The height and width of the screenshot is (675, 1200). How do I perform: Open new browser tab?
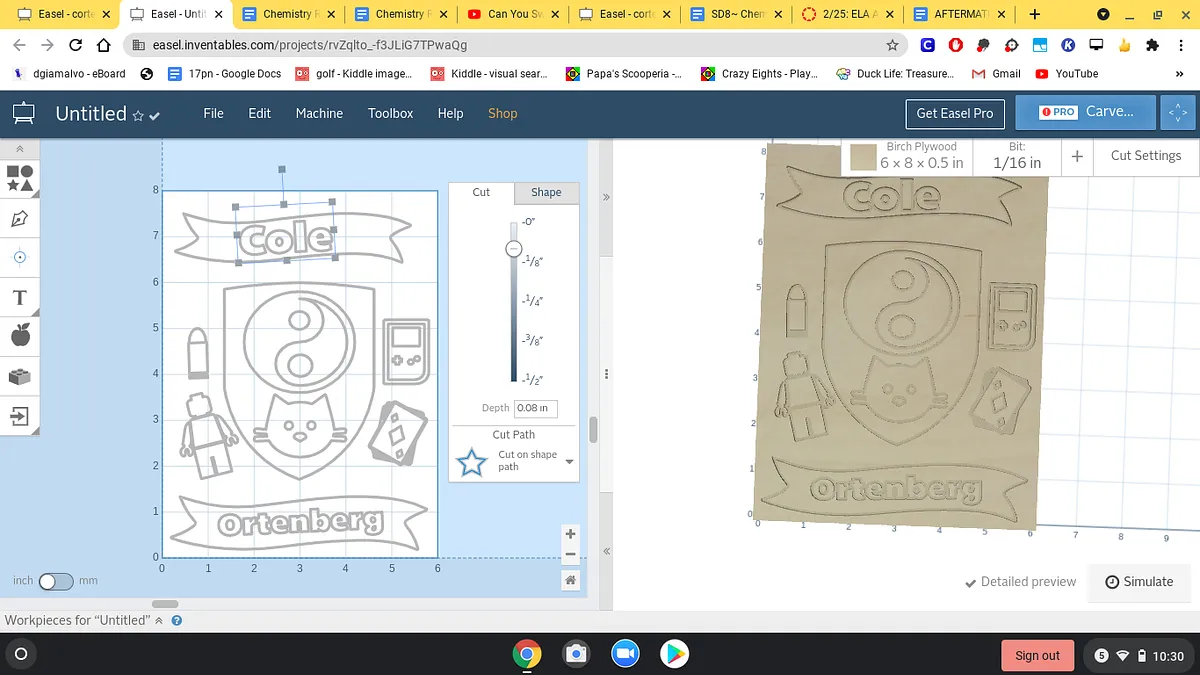tap(1034, 14)
